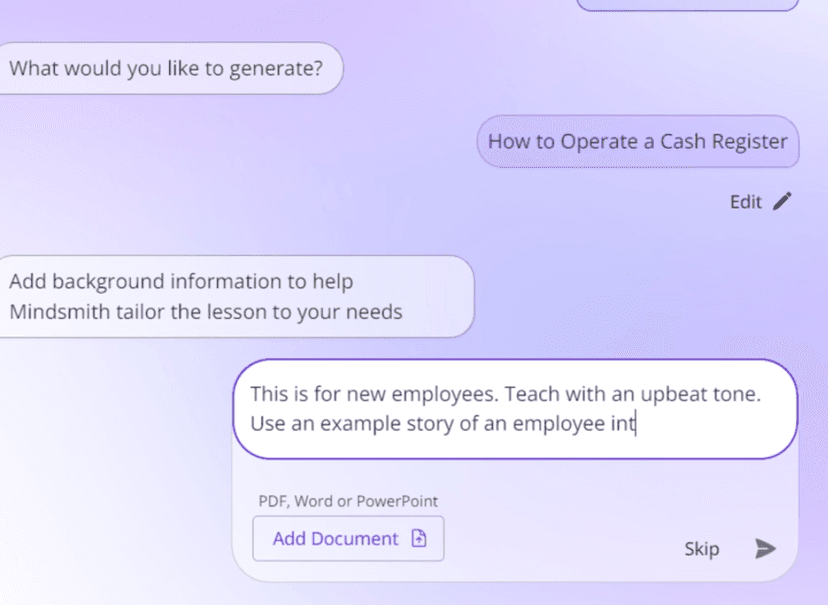The height and width of the screenshot is (605, 828).
Task: Click 'This' at start of typed text
Action: pyautogui.click(x=269, y=395)
